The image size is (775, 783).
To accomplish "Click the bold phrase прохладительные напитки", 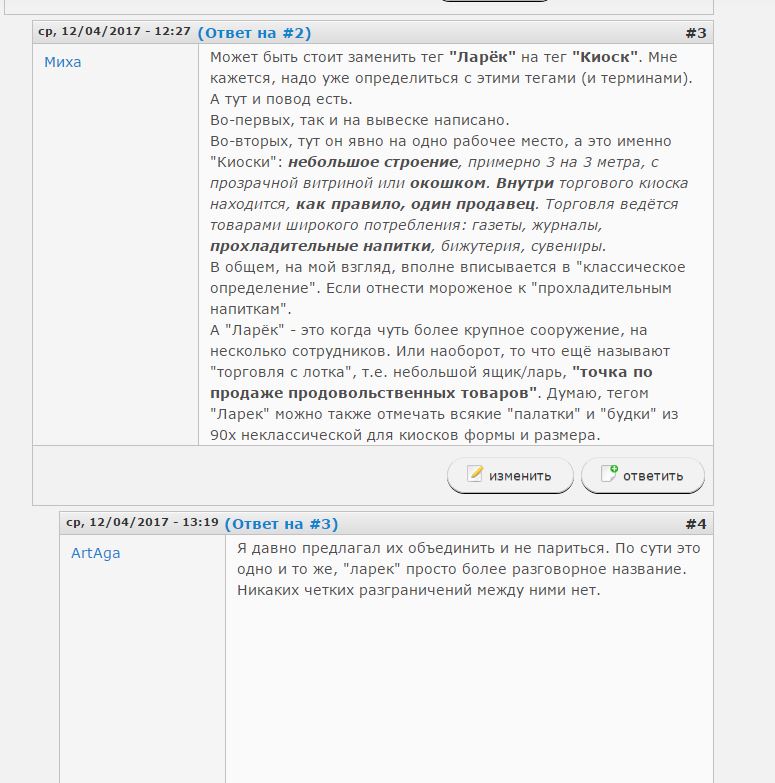I will (x=321, y=246).
